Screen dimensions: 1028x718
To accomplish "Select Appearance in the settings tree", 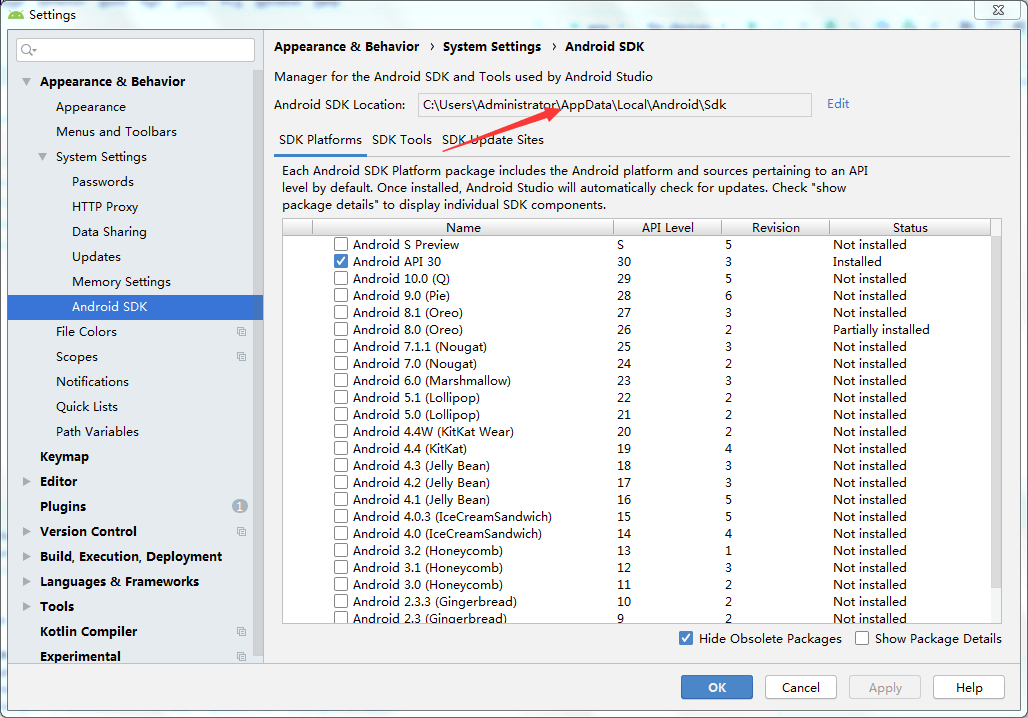I will (91, 107).
